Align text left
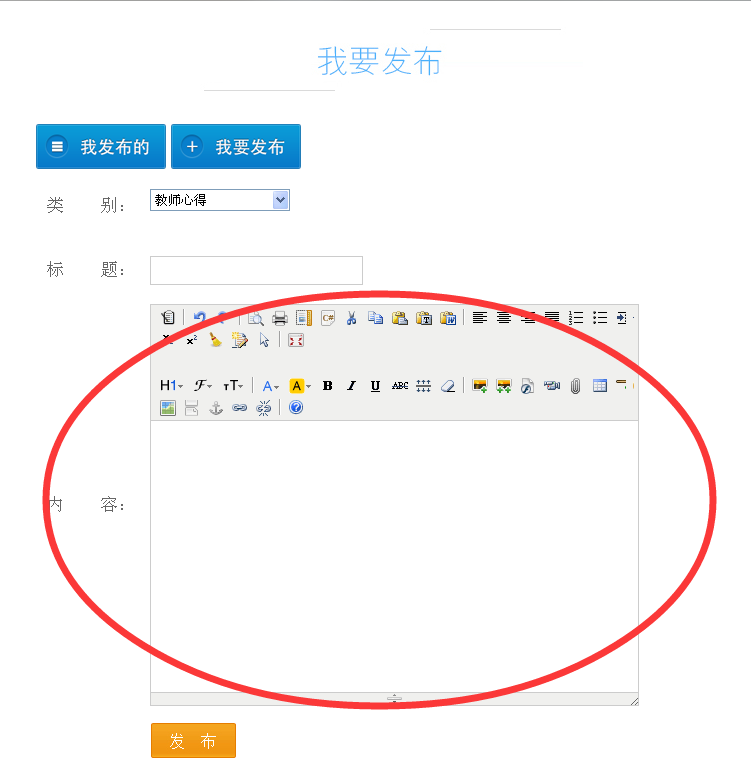Image resolution: width=751 pixels, height=779 pixels. (x=480, y=318)
